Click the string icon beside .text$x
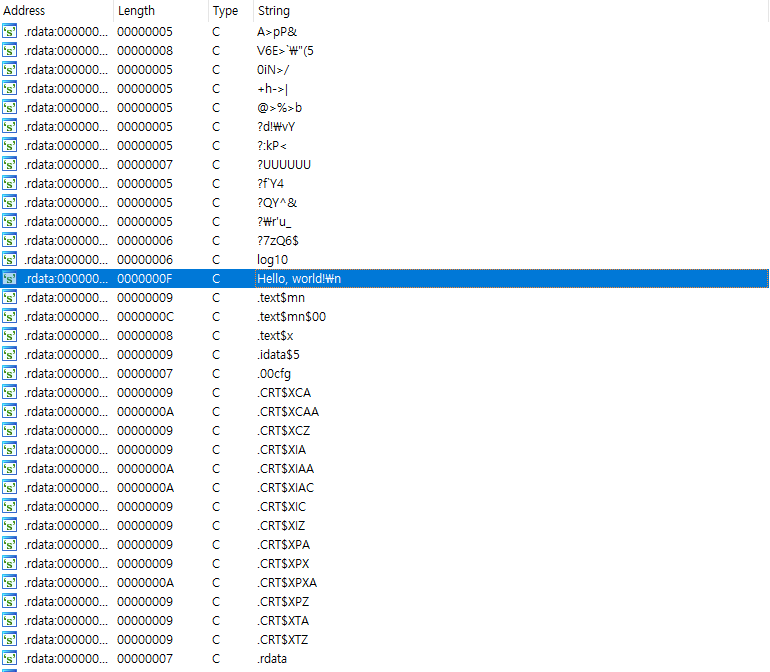The image size is (770, 672). pyautogui.click(x=9, y=336)
